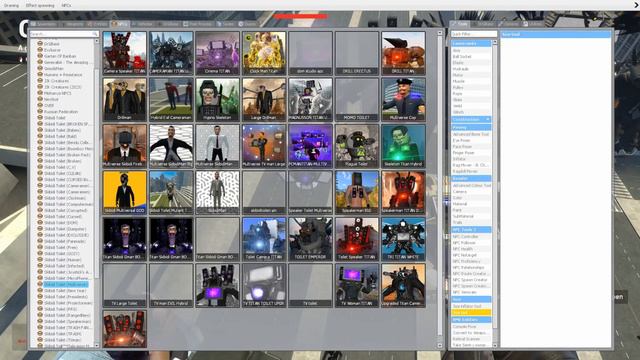
Task: Select the Speakerman 800 NPC icon
Action: click(x=357, y=193)
